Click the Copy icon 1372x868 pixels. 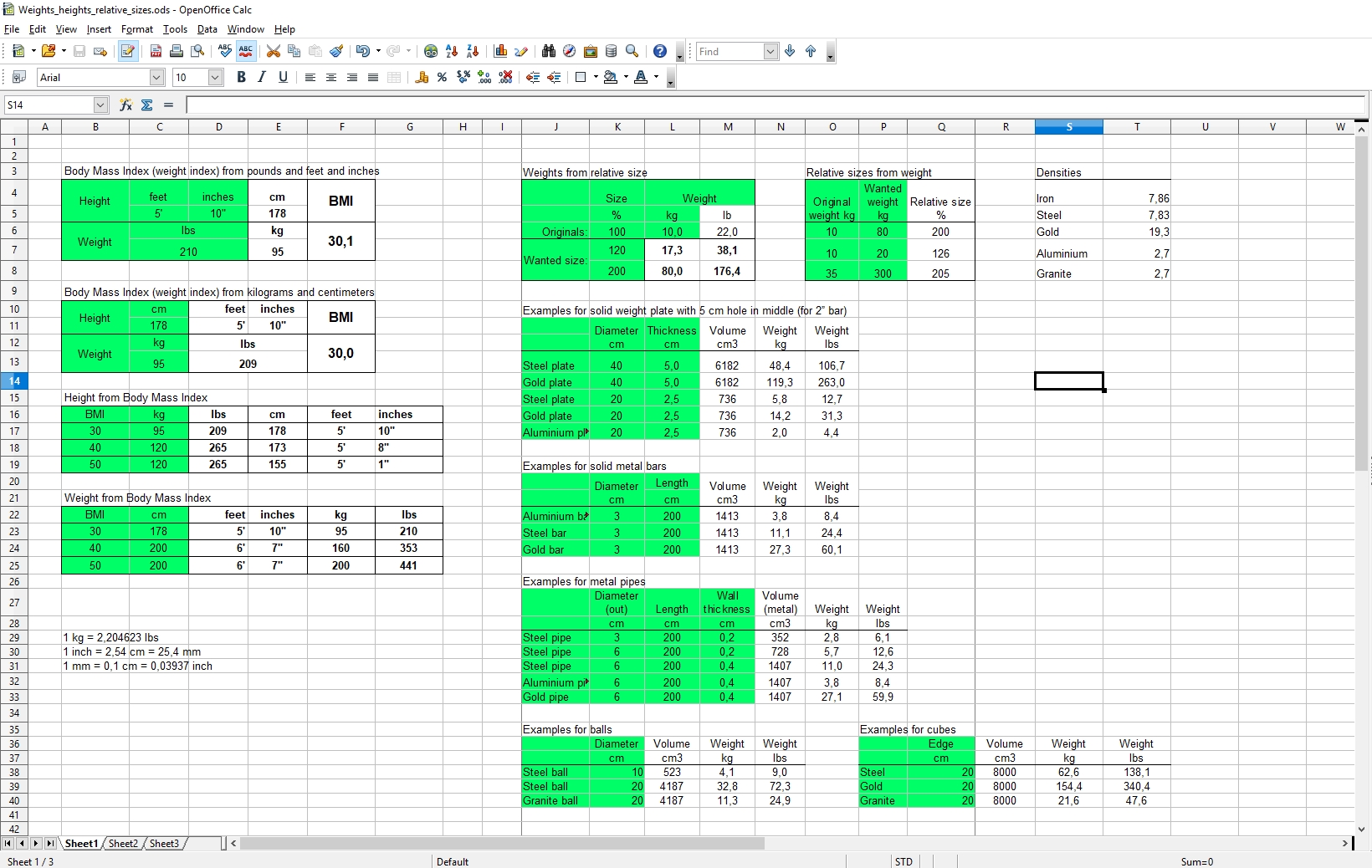294,51
